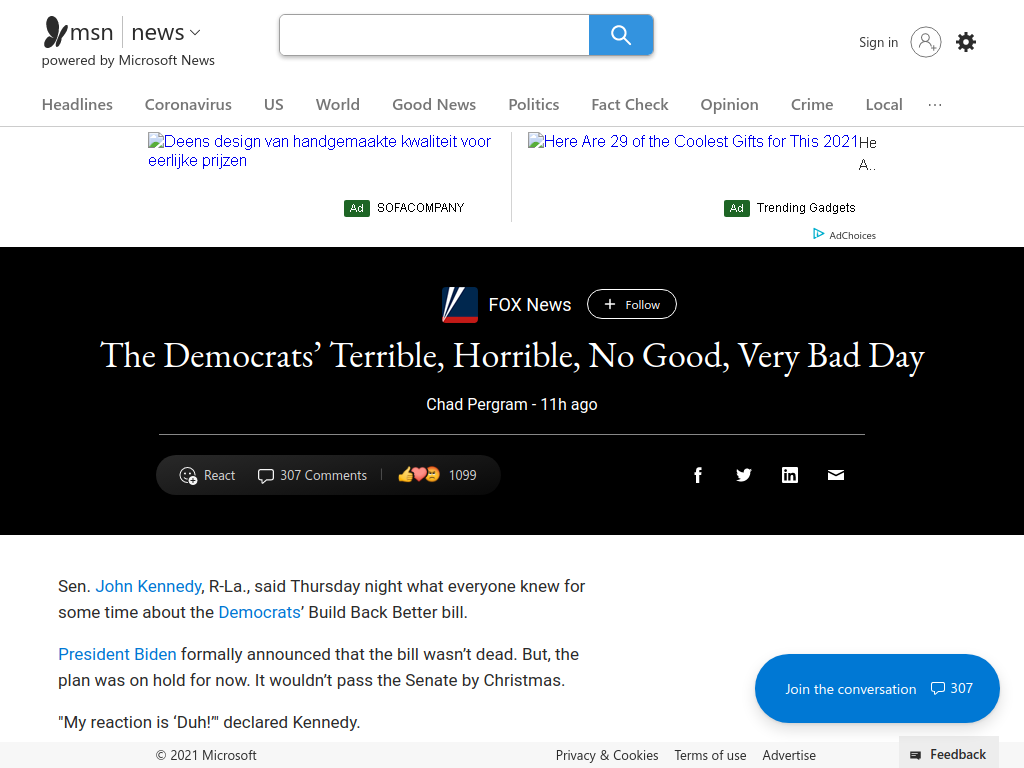Select the Politics tab
Image resolution: width=1024 pixels, height=768 pixels.
click(x=534, y=105)
